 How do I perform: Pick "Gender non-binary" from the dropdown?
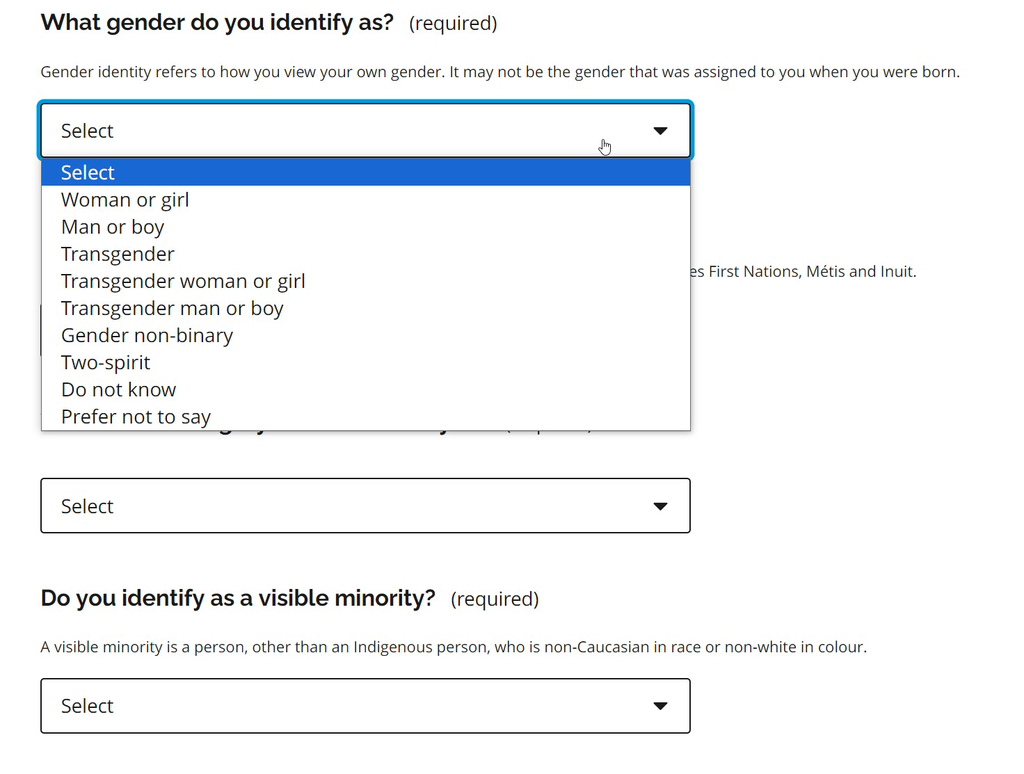tap(147, 335)
